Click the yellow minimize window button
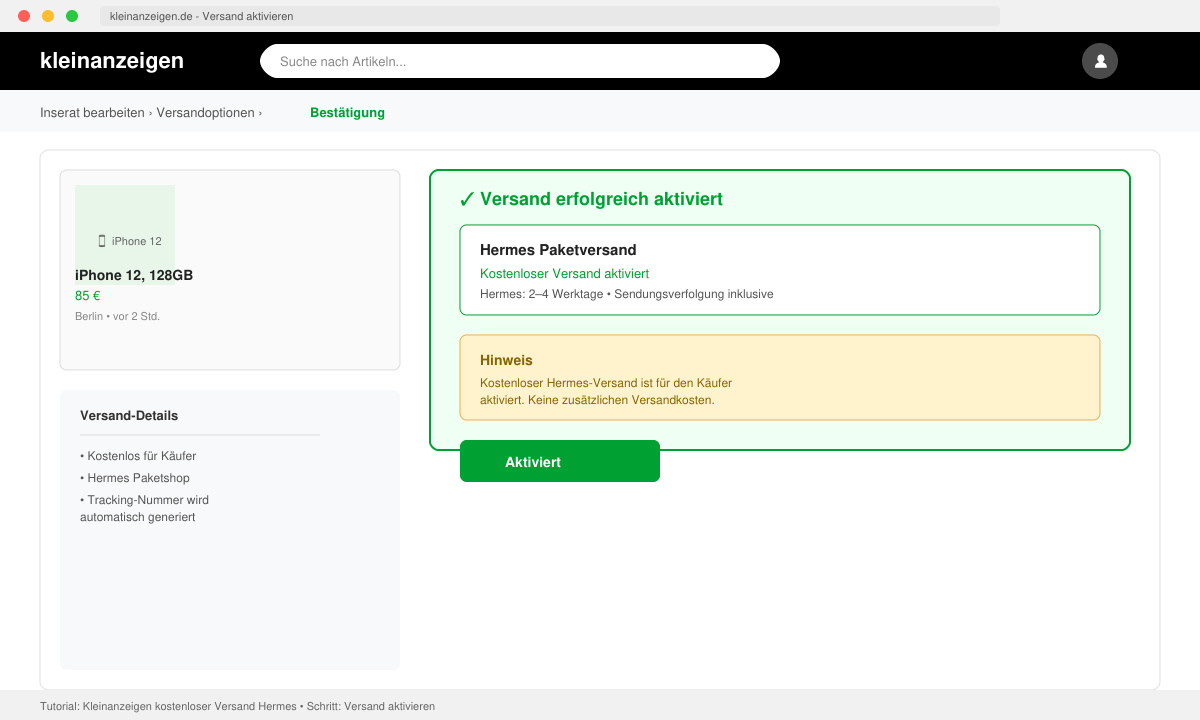 coord(48,16)
